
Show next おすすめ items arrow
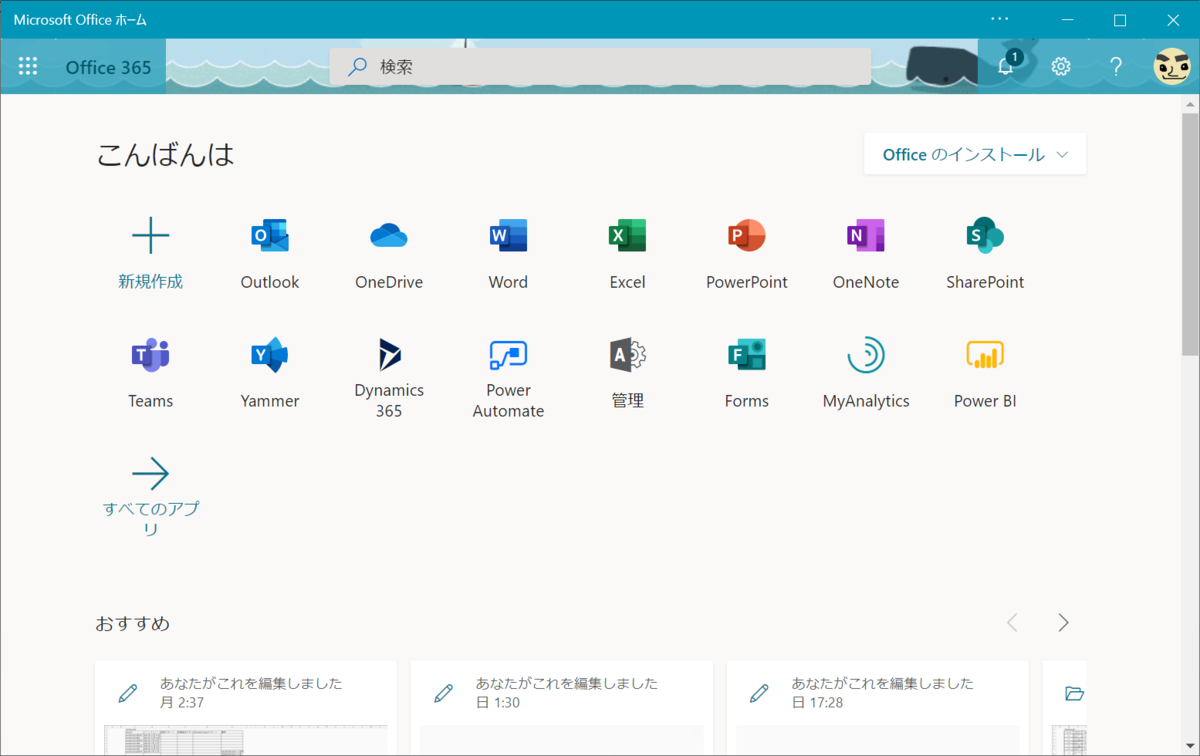[1063, 623]
